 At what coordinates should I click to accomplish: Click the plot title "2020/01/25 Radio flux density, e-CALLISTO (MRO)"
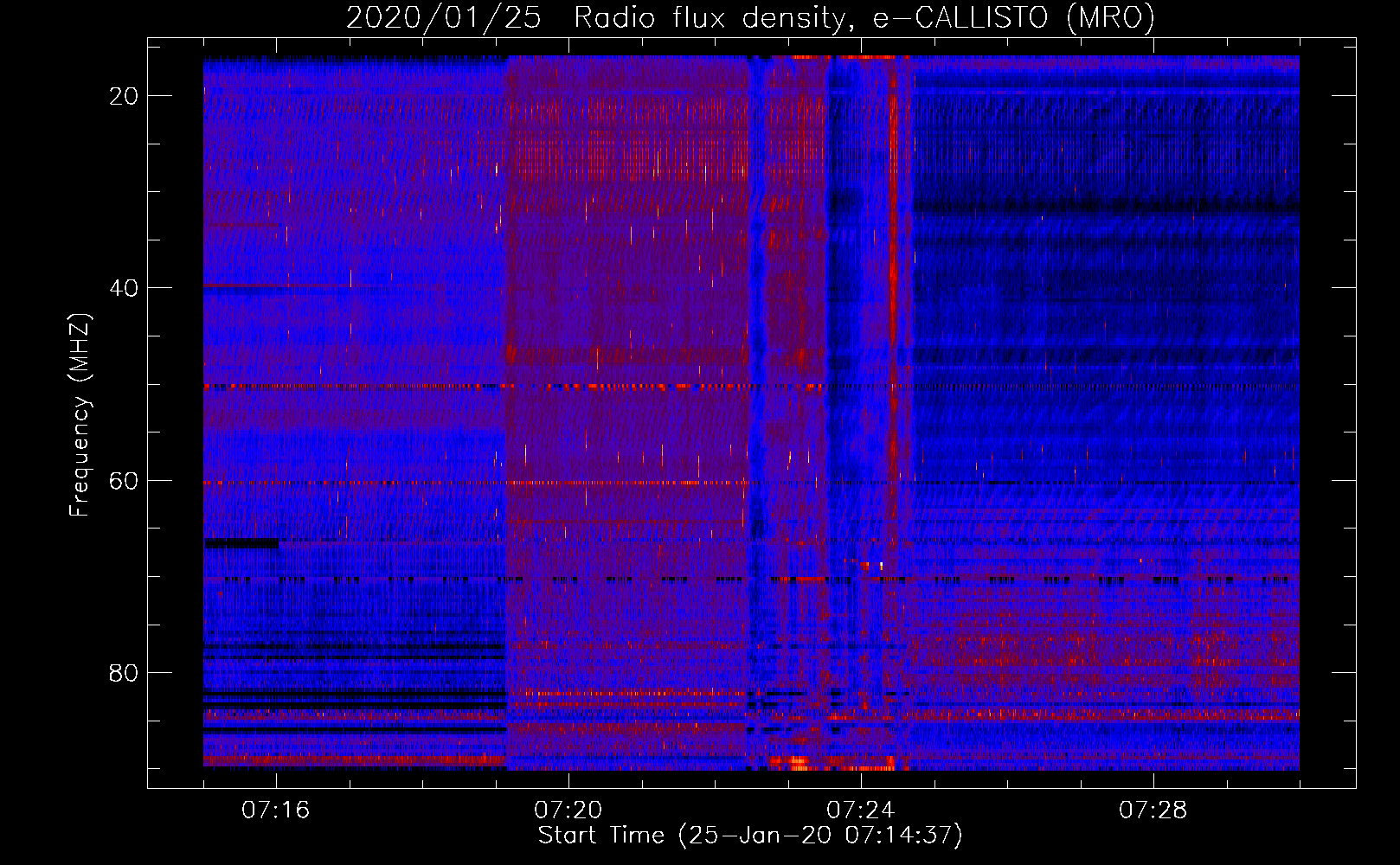pyautogui.click(x=750, y=18)
